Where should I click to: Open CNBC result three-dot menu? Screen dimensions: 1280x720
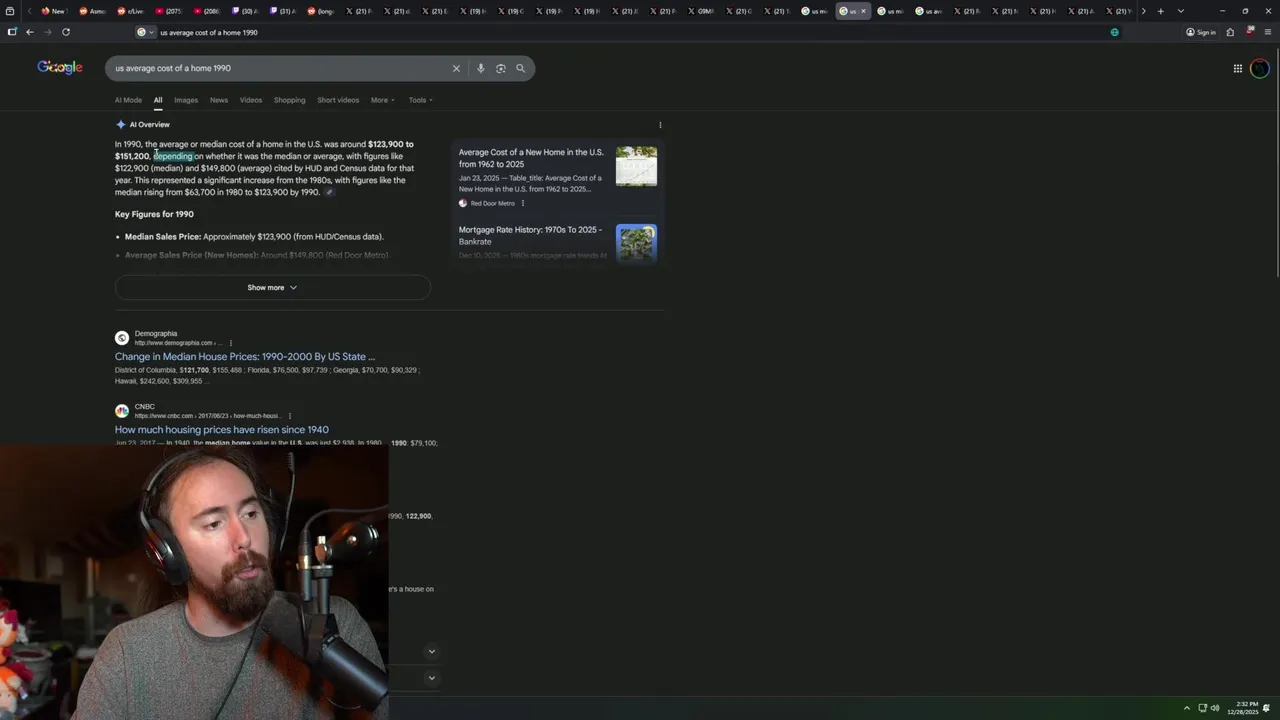290,416
